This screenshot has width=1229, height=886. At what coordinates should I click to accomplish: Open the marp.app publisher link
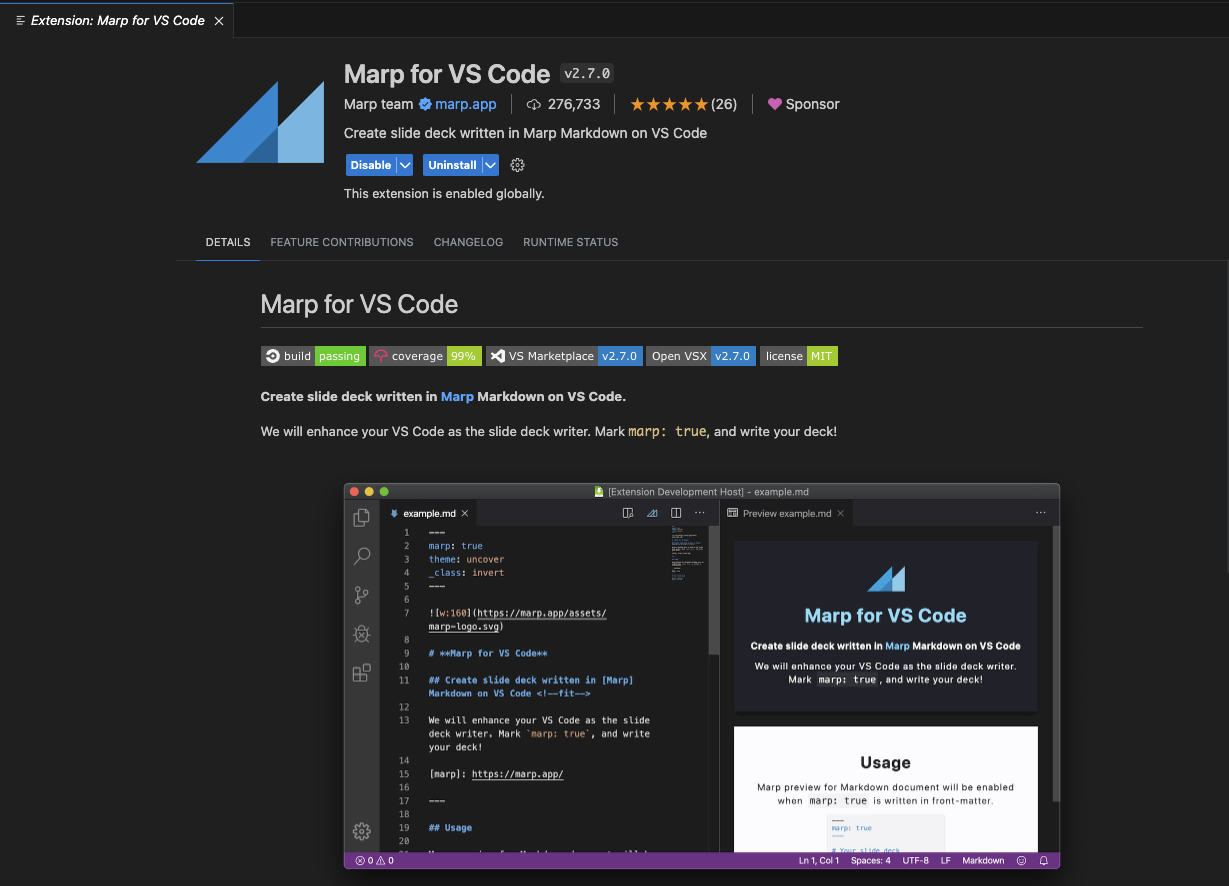tap(466, 104)
